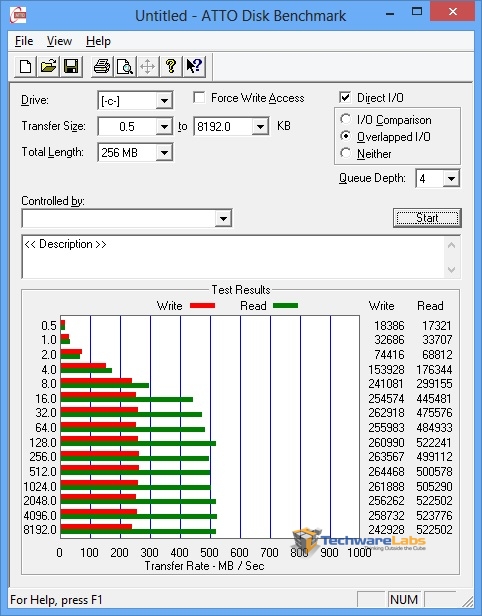Open the Total Length 256 MB dropdown
Screen dimensions: 482x616
(135, 152)
